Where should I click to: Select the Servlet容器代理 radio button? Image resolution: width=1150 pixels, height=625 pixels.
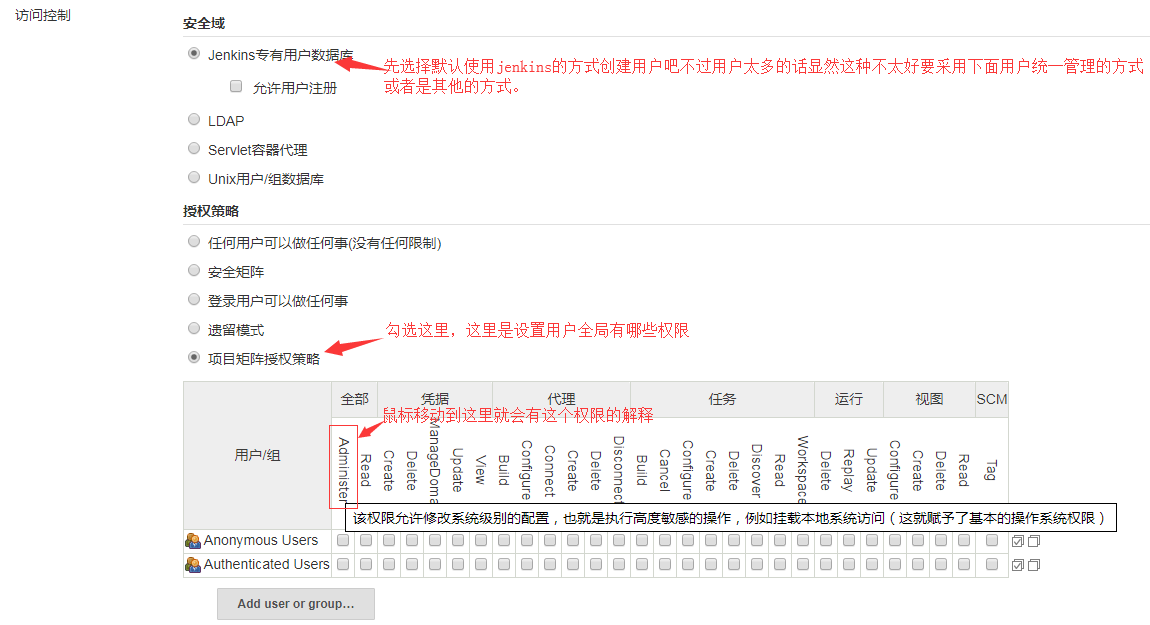(194, 149)
